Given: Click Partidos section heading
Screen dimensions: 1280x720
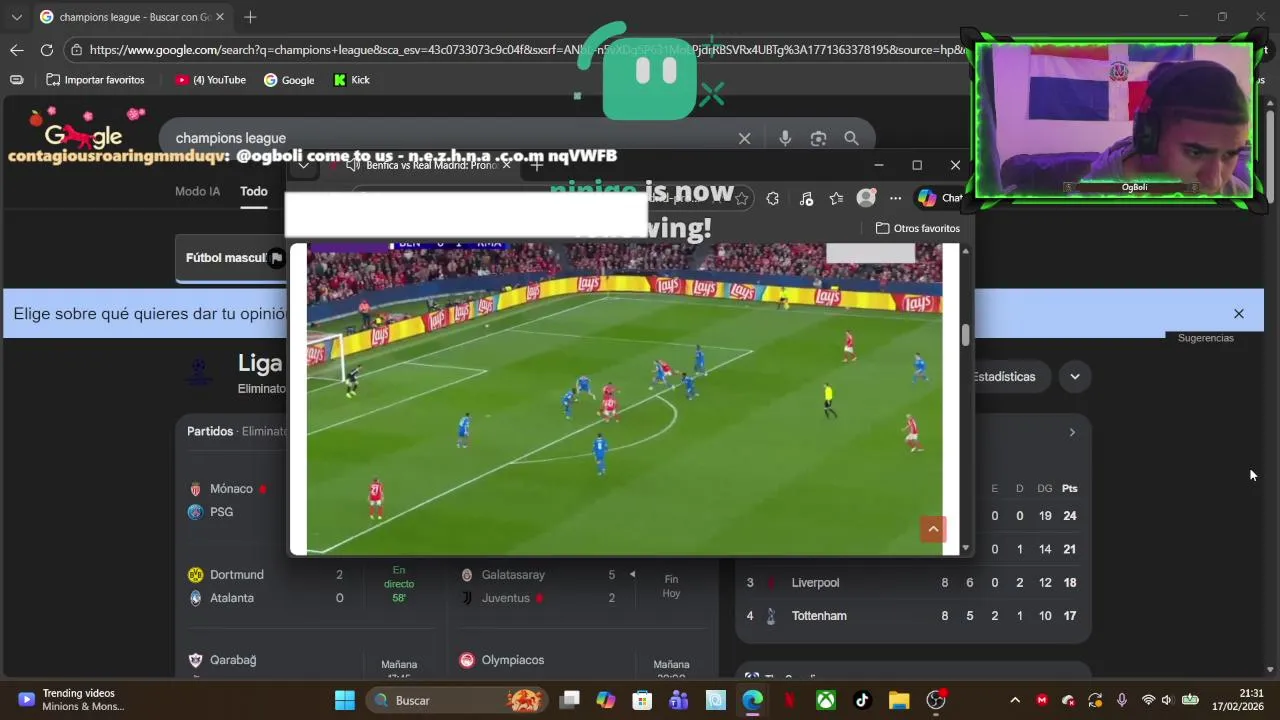Looking at the screenshot, I should point(210,431).
